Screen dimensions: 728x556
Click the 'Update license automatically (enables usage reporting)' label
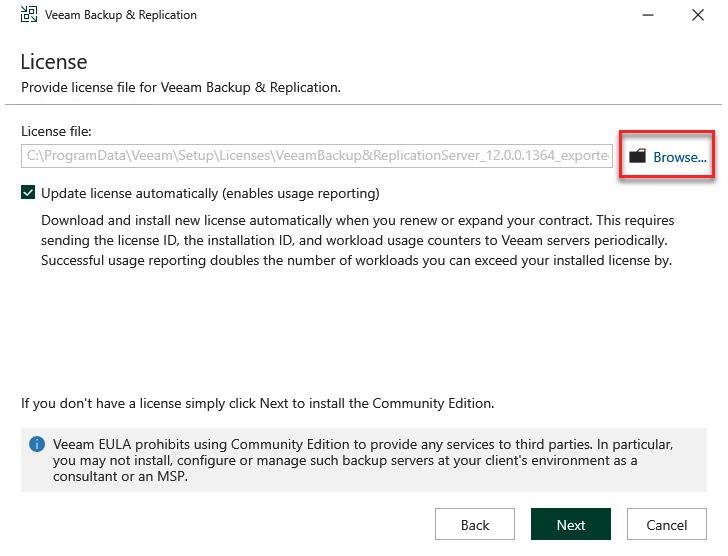coord(210,193)
